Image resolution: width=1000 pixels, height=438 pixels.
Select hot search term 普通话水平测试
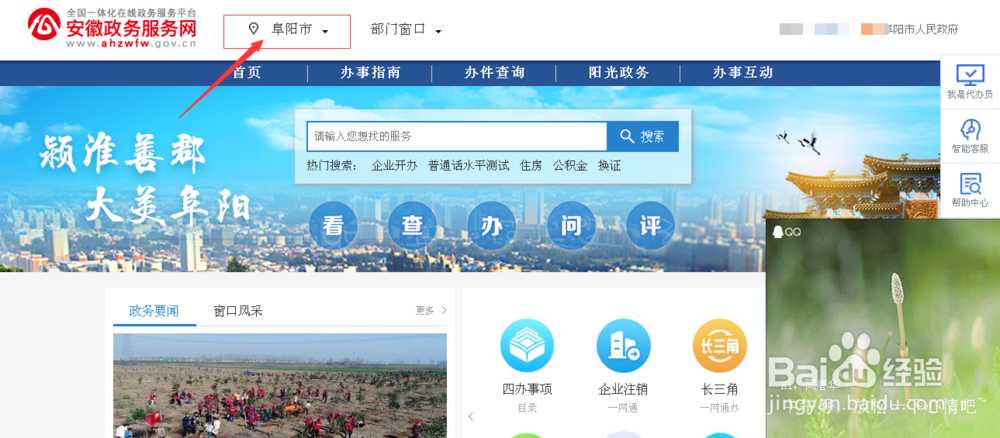(x=469, y=166)
